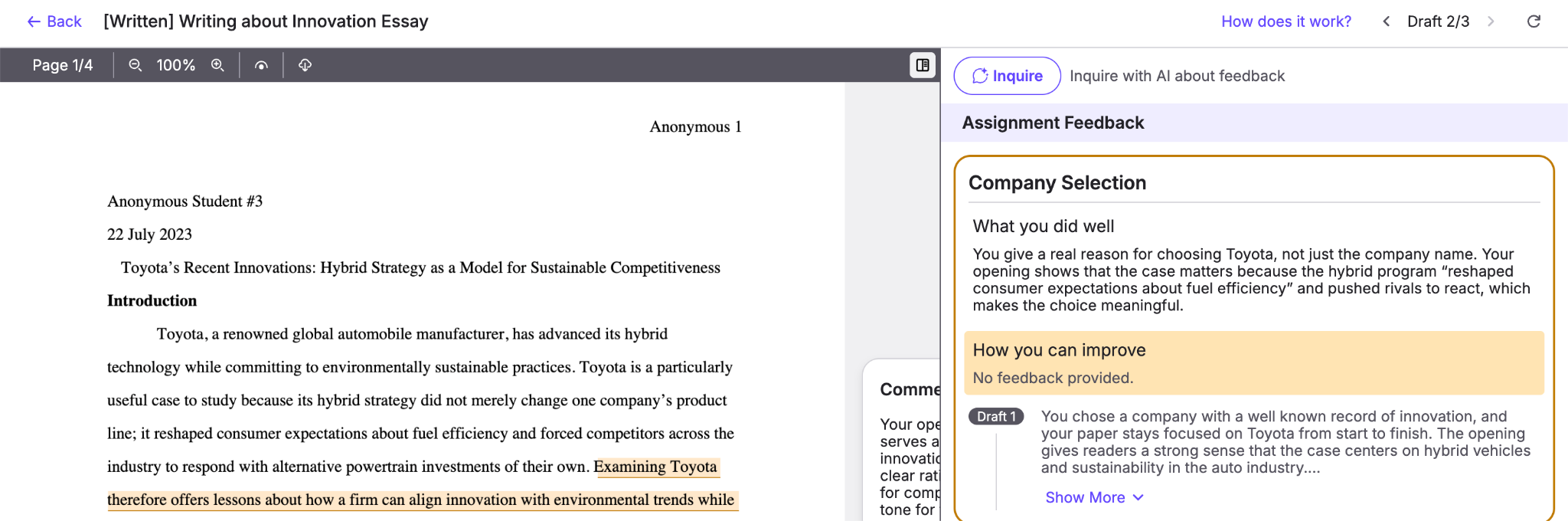
Task: Click the assignment title Writing about Innovation Essay
Action: click(x=266, y=21)
